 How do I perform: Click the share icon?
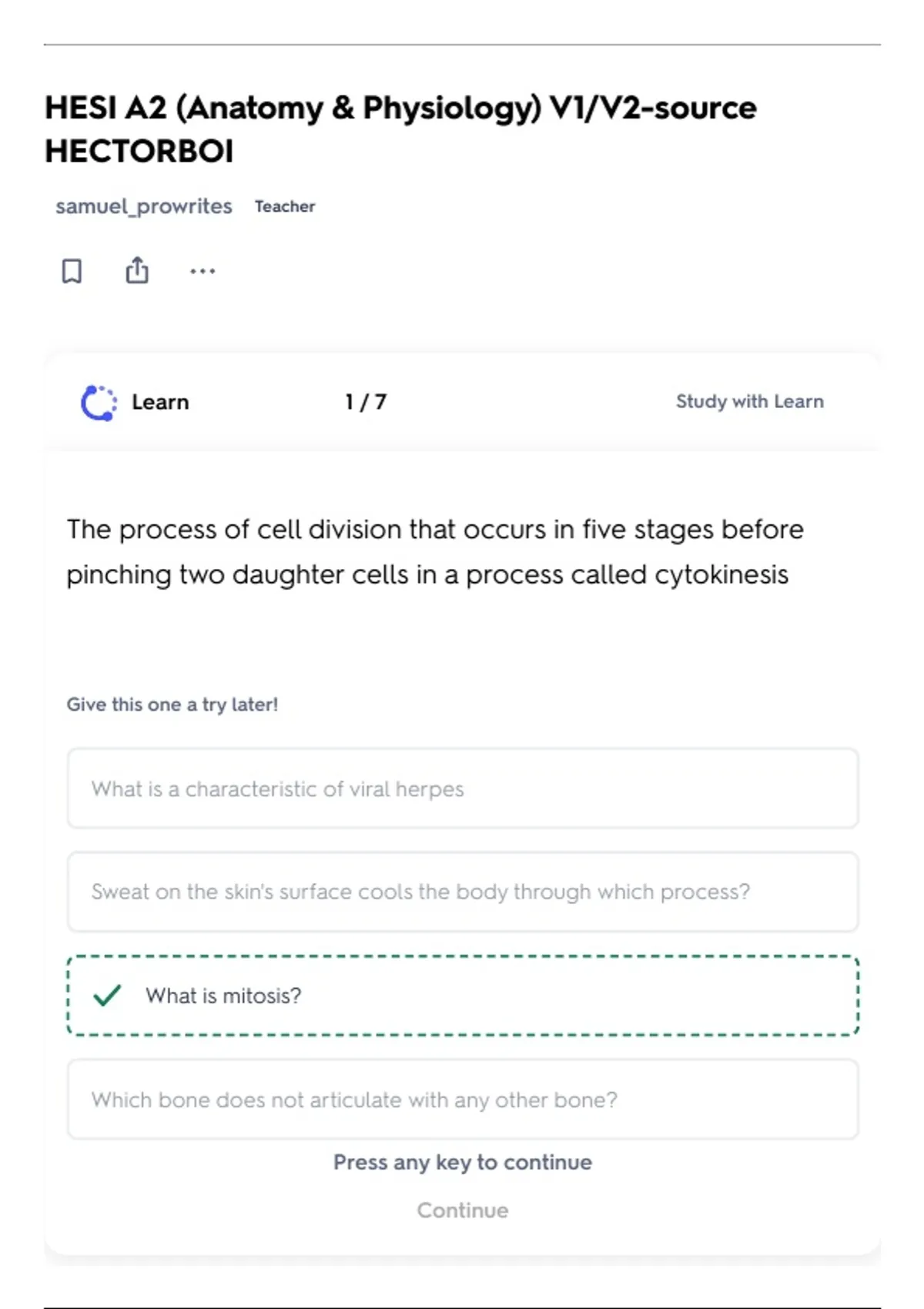(x=137, y=270)
